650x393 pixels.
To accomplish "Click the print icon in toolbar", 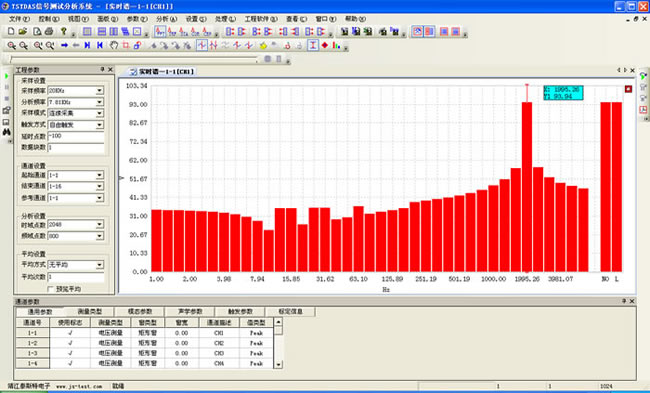I will (x=49, y=32).
